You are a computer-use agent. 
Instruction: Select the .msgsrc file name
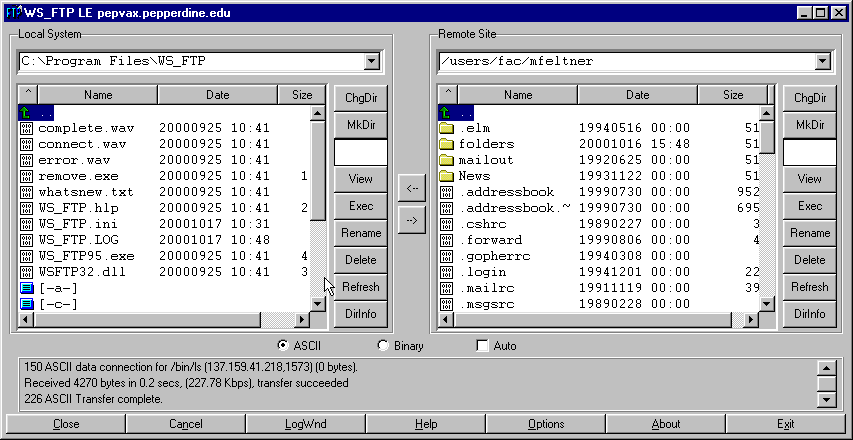point(487,304)
